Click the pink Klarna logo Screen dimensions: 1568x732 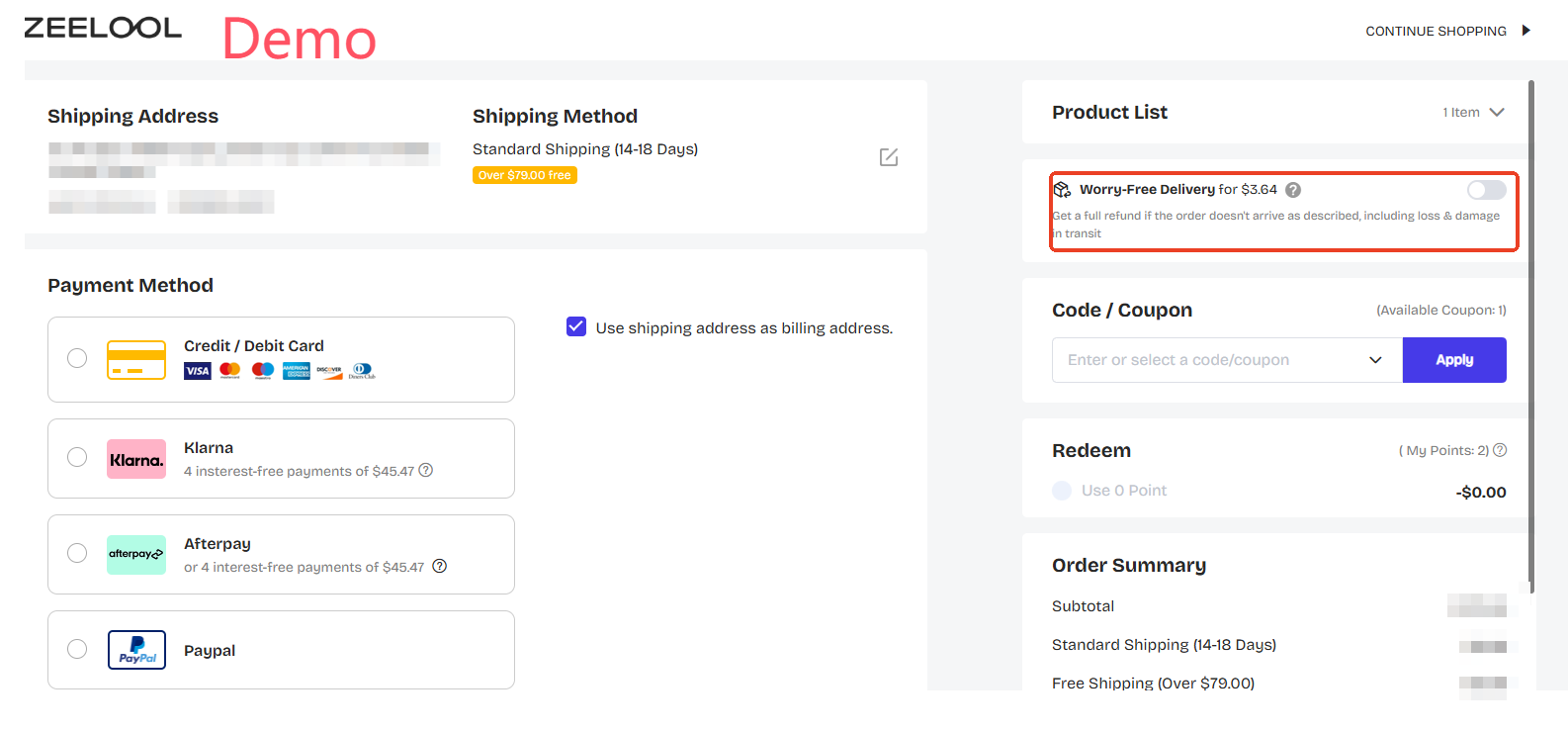click(x=136, y=459)
